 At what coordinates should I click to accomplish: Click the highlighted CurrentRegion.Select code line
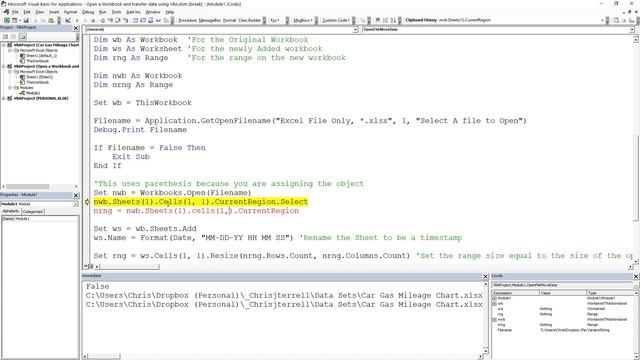point(201,202)
